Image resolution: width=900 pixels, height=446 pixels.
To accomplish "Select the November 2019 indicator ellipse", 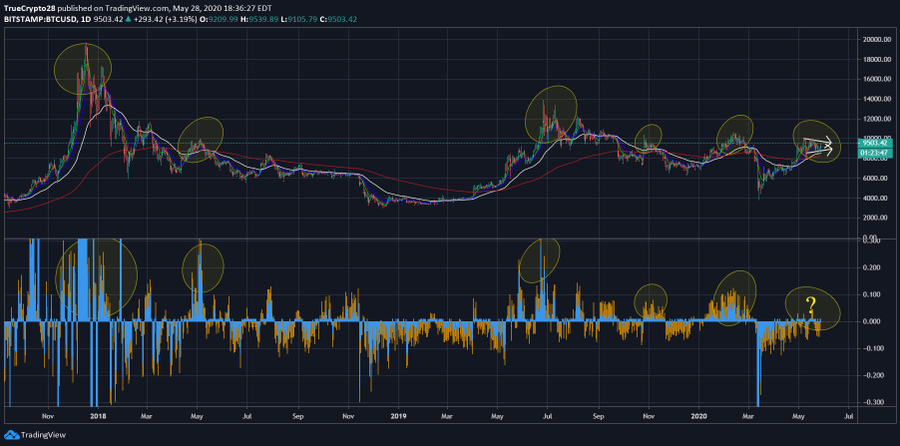I will [x=650, y=302].
